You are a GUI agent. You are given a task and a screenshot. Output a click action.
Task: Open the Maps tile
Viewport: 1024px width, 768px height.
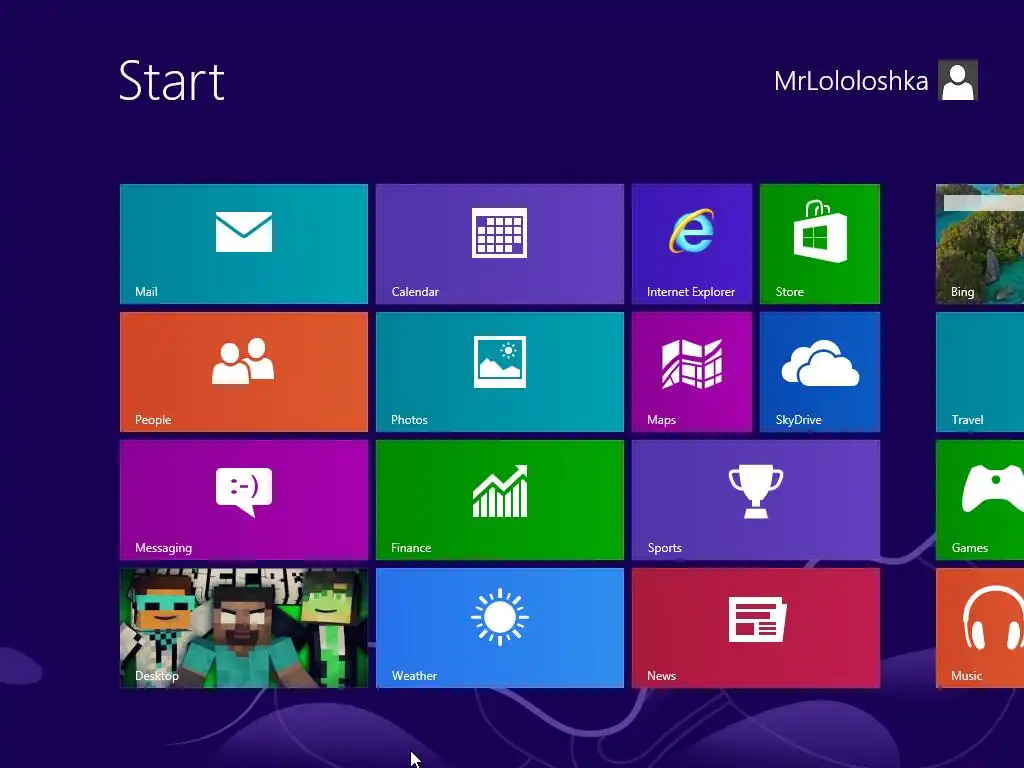click(692, 372)
